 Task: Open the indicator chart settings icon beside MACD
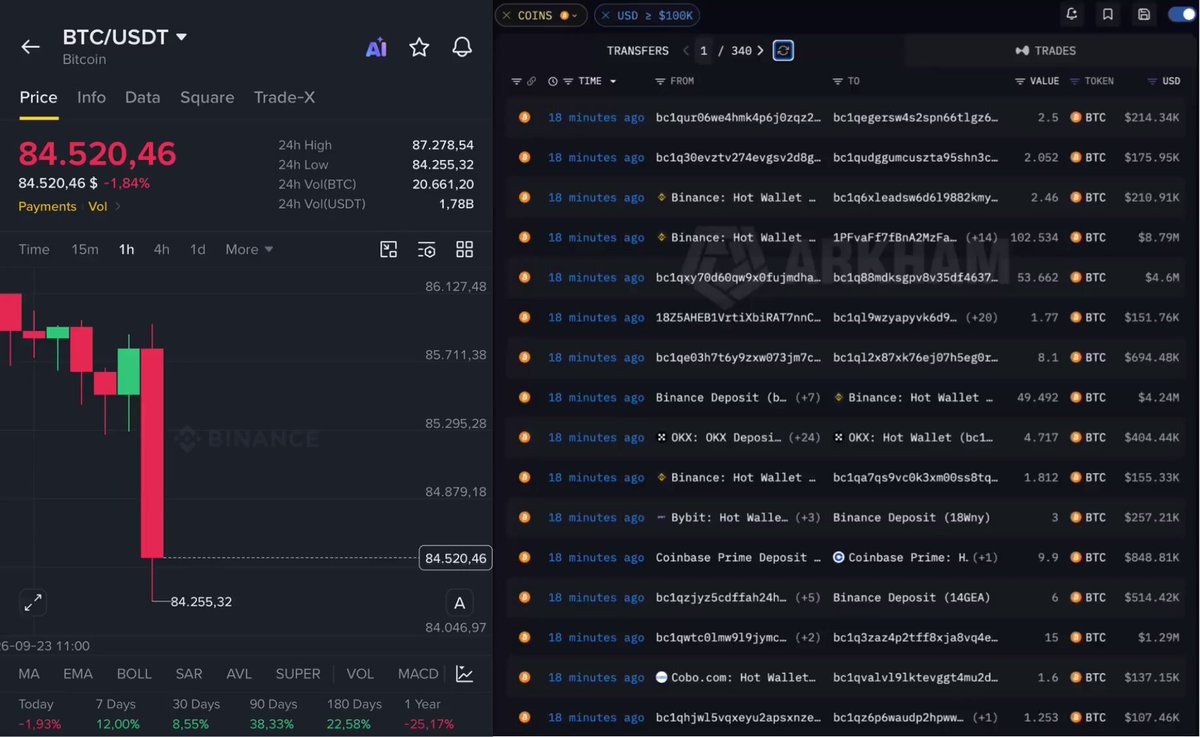pyautogui.click(x=464, y=674)
